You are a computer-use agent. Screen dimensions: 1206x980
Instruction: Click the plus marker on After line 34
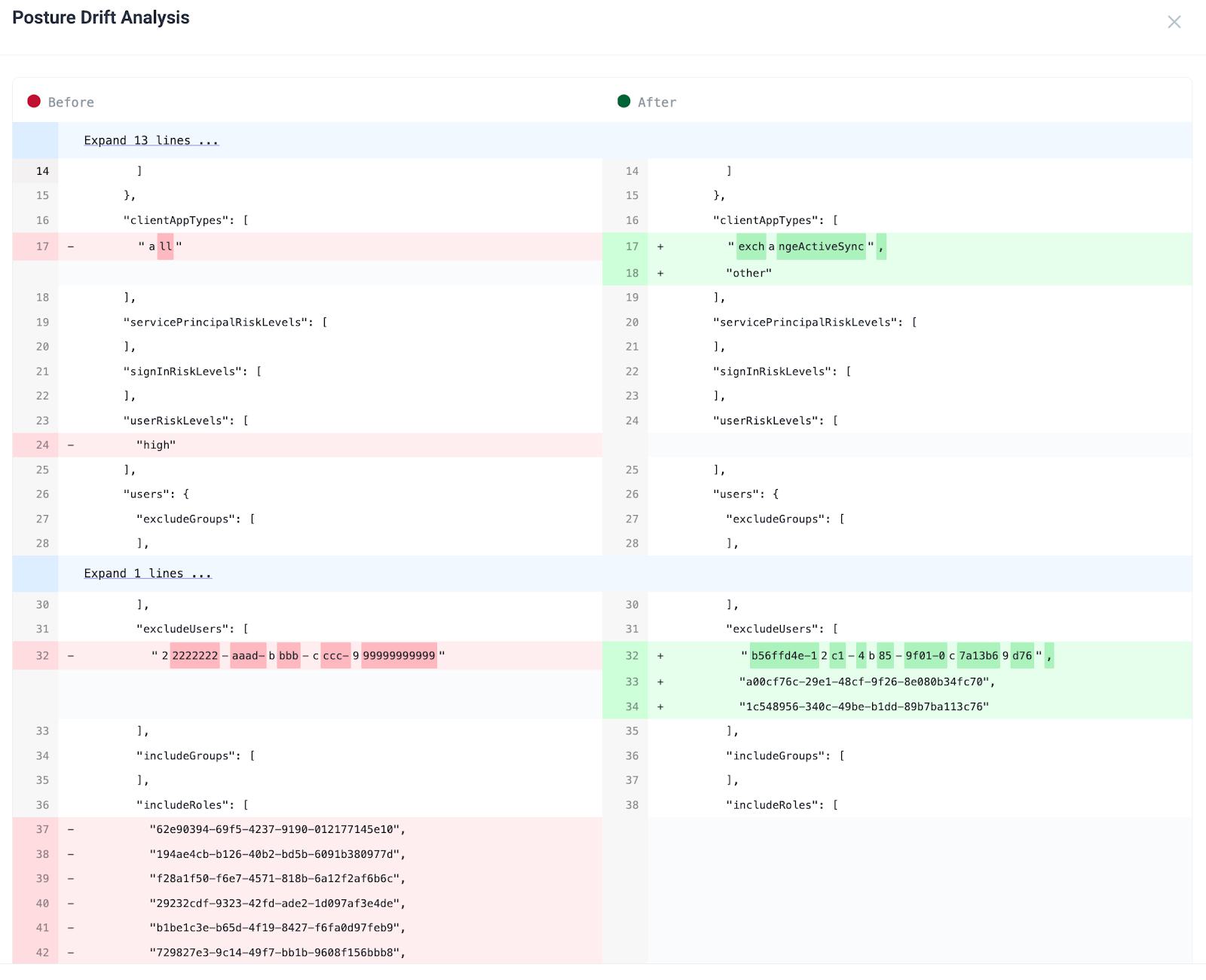pyautogui.click(x=660, y=706)
